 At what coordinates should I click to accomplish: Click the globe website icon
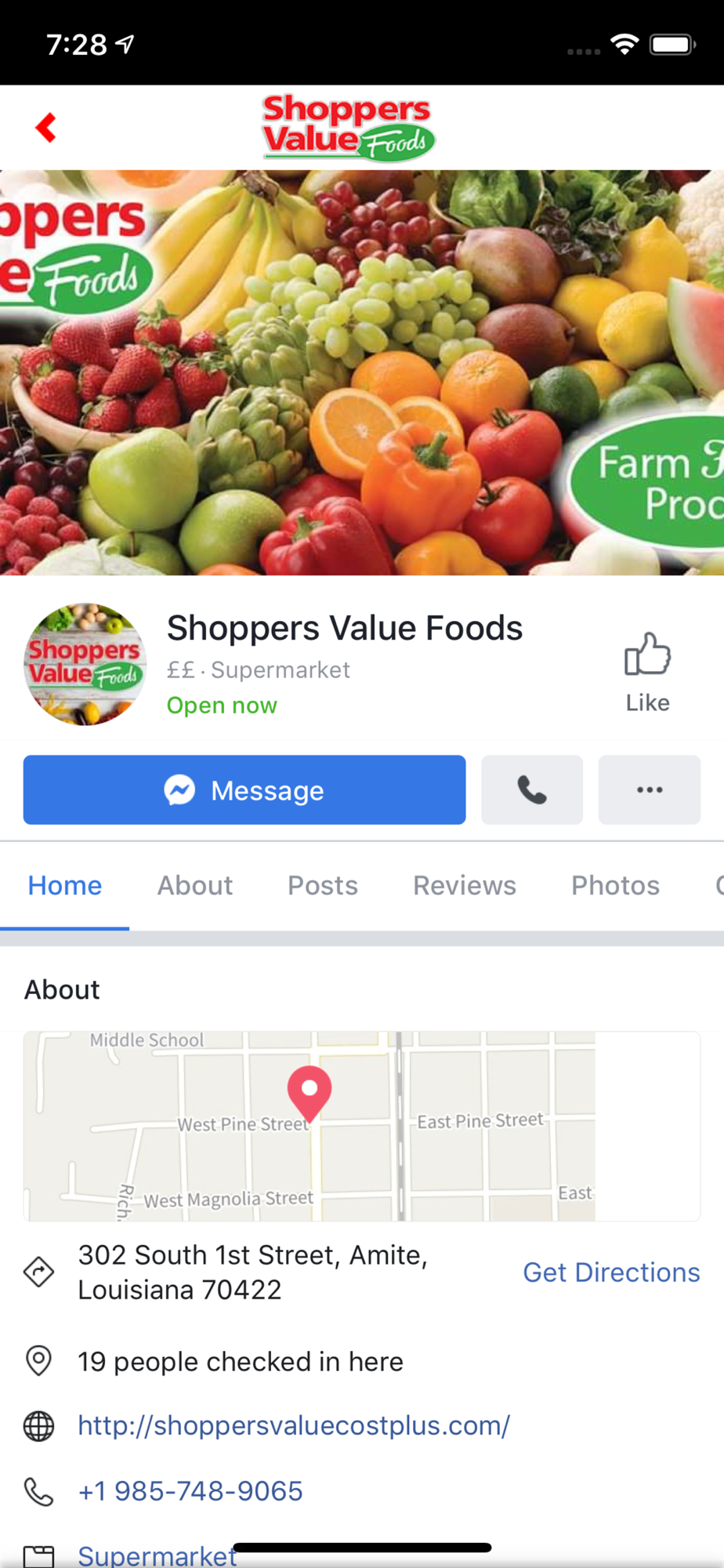click(38, 1426)
